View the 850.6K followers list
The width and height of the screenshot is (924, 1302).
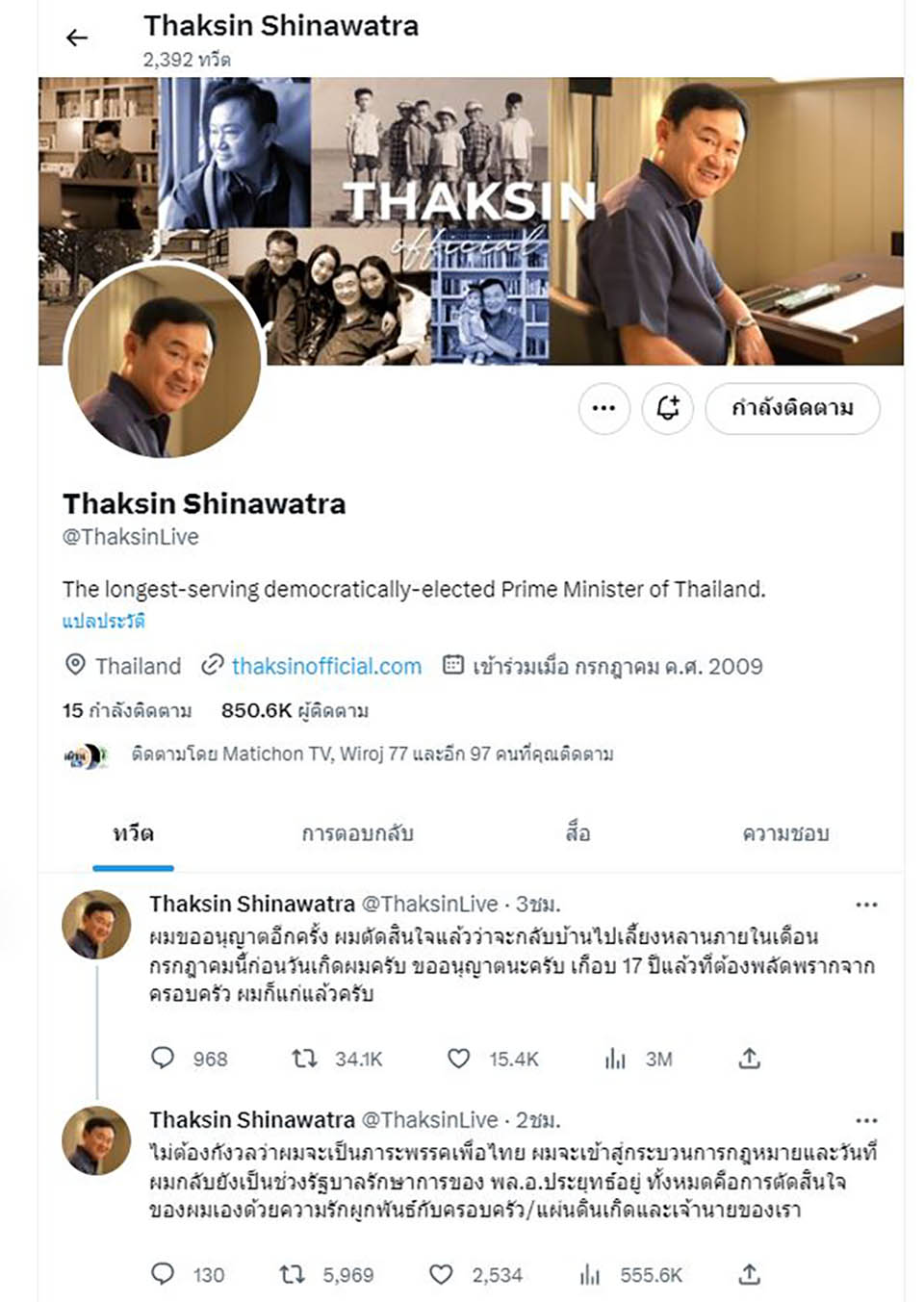point(295,711)
